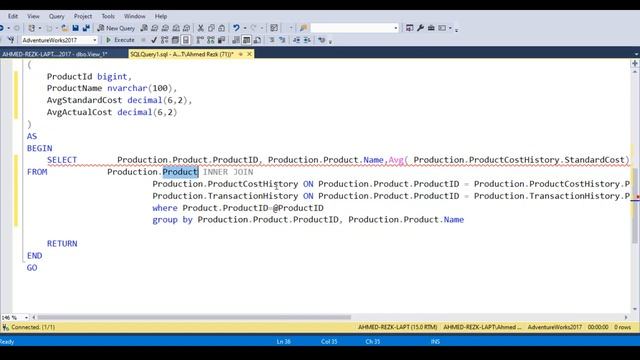Click the BEGIN keyword in editor
640x360 pixels.
[40, 148]
